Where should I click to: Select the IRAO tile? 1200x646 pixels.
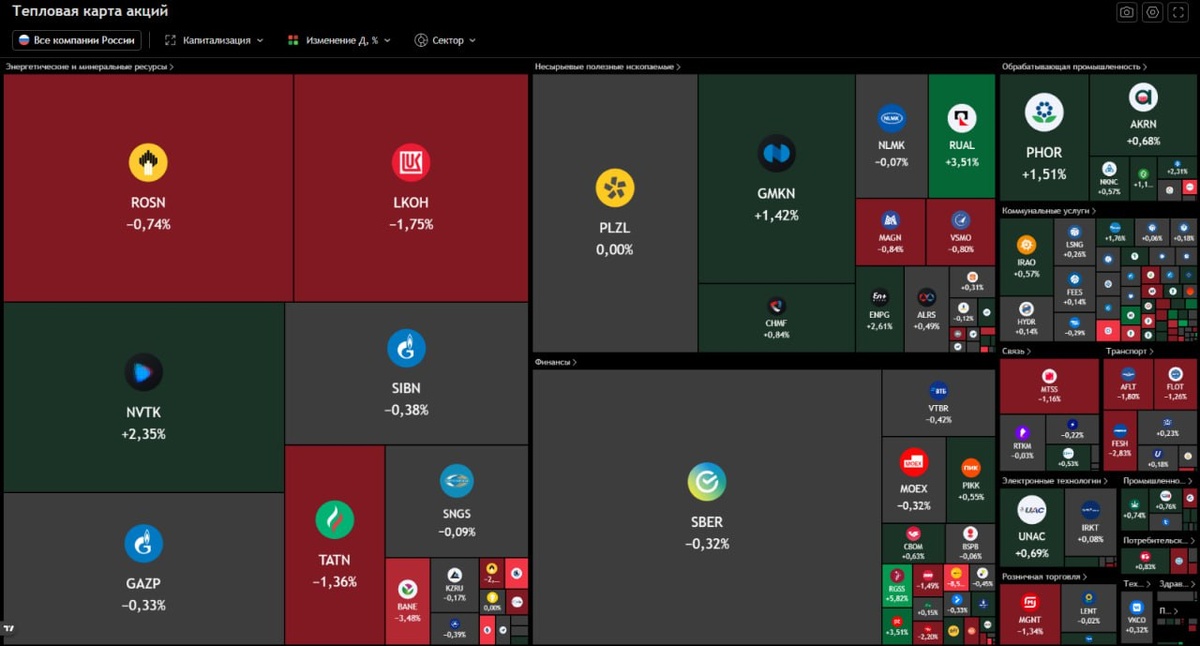click(1026, 257)
